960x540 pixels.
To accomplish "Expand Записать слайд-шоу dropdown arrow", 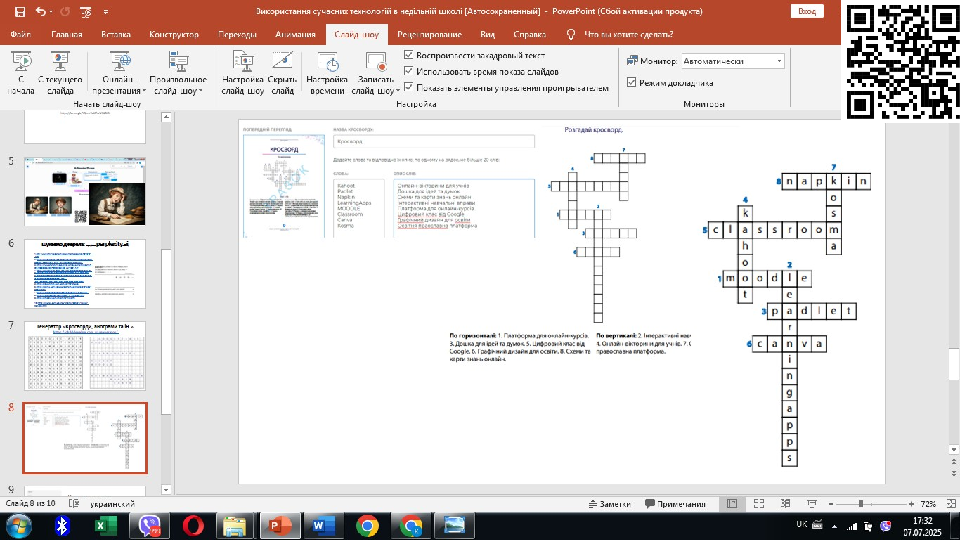I will (398, 91).
